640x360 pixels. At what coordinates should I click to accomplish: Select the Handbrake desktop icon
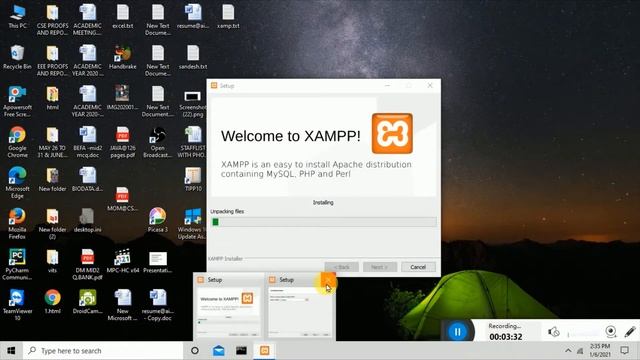[x=122, y=57]
